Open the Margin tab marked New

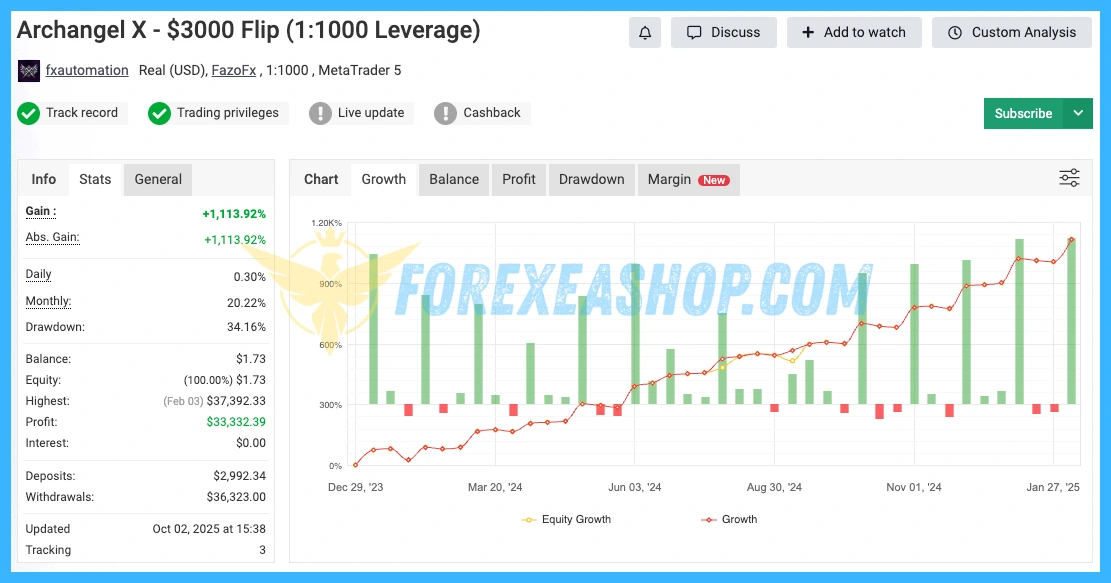pyautogui.click(x=688, y=179)
